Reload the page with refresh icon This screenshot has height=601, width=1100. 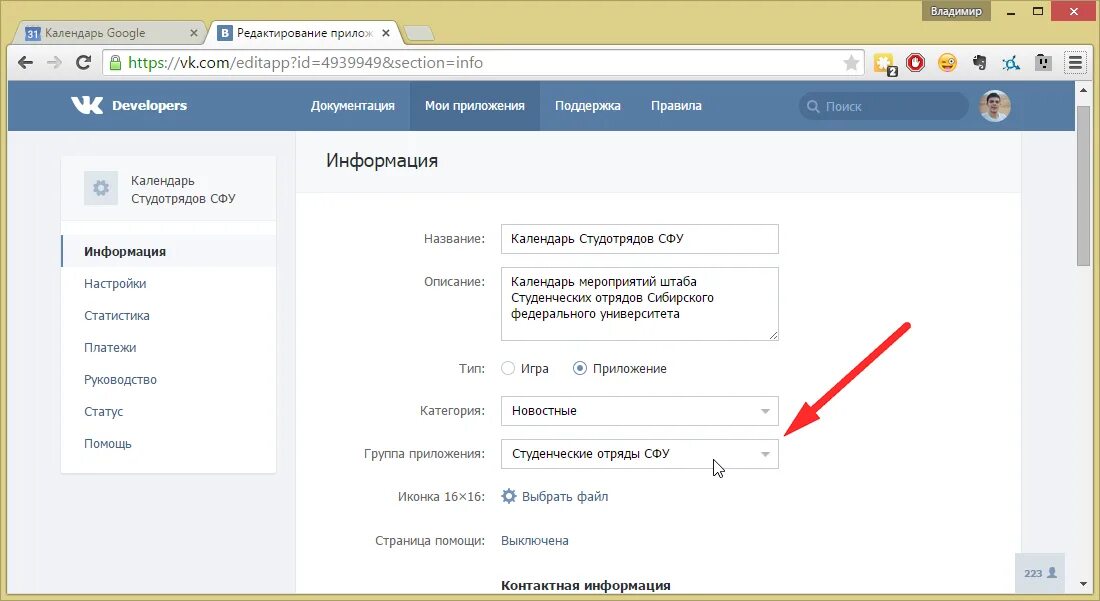[83, 62]
